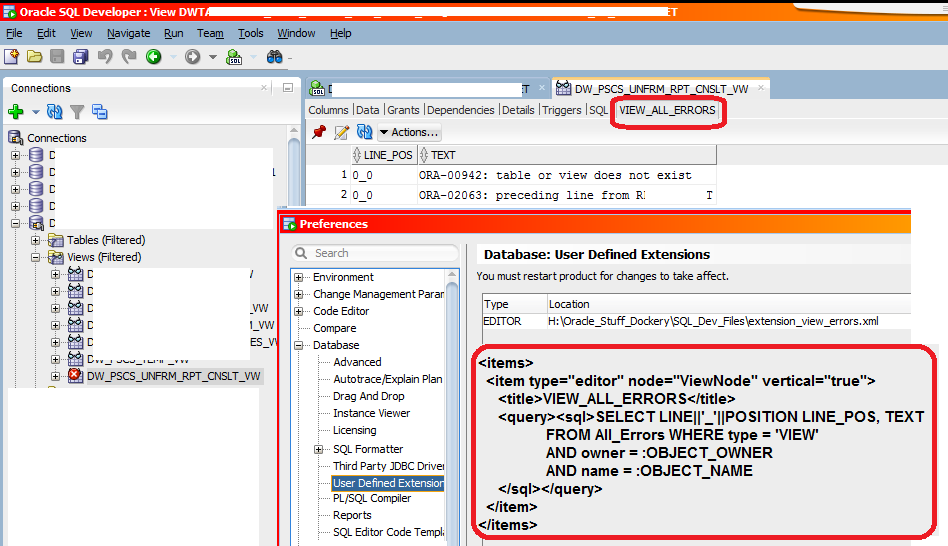
Task: Click green plus New Connection icon
Action: (x=16, y=112)
